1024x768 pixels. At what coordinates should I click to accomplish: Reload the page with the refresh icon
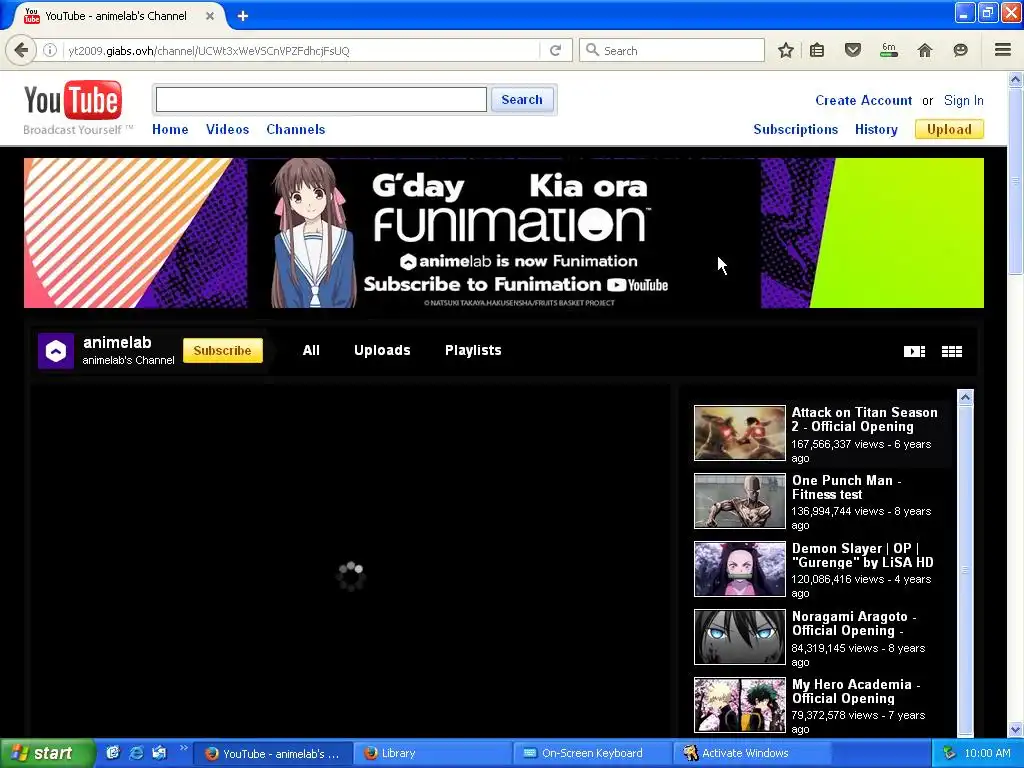click(x=556, y=50)
